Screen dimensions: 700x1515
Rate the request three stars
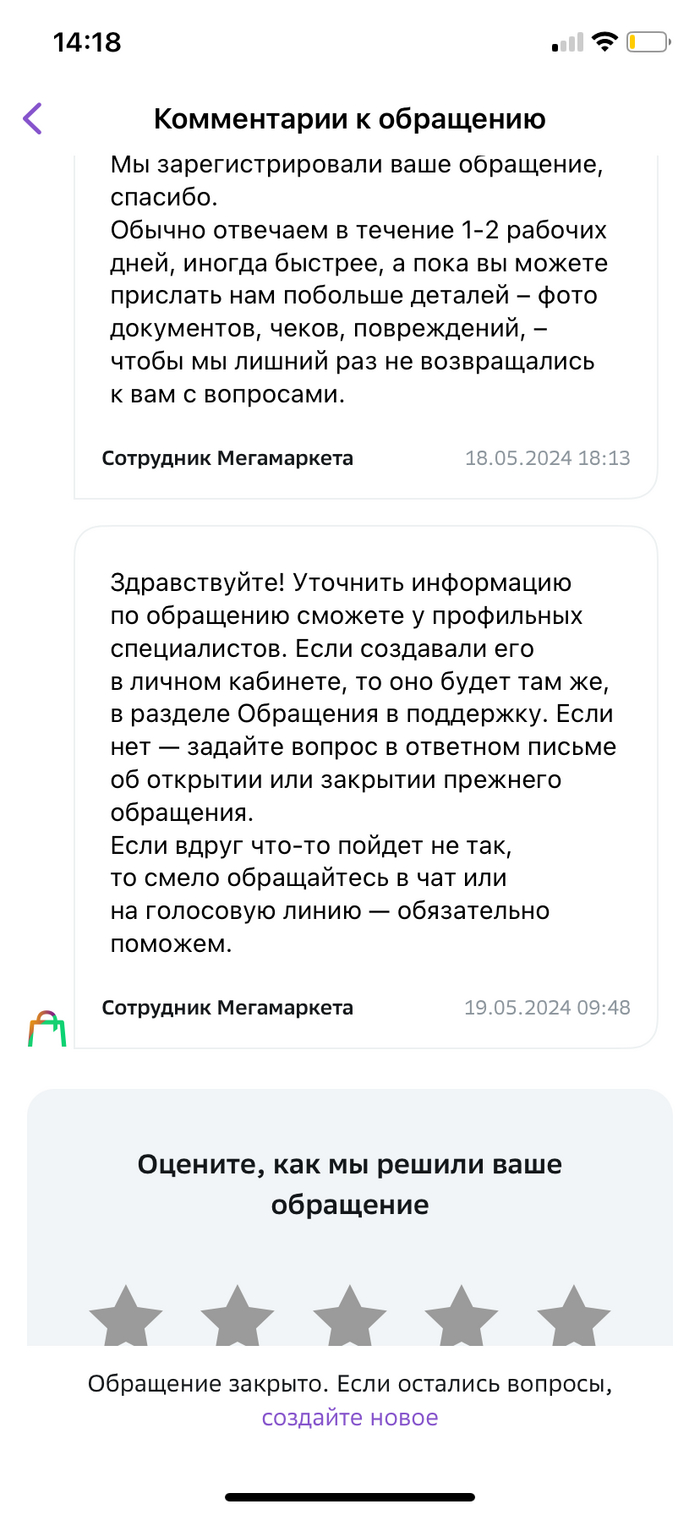click(x=350, y=1315)
